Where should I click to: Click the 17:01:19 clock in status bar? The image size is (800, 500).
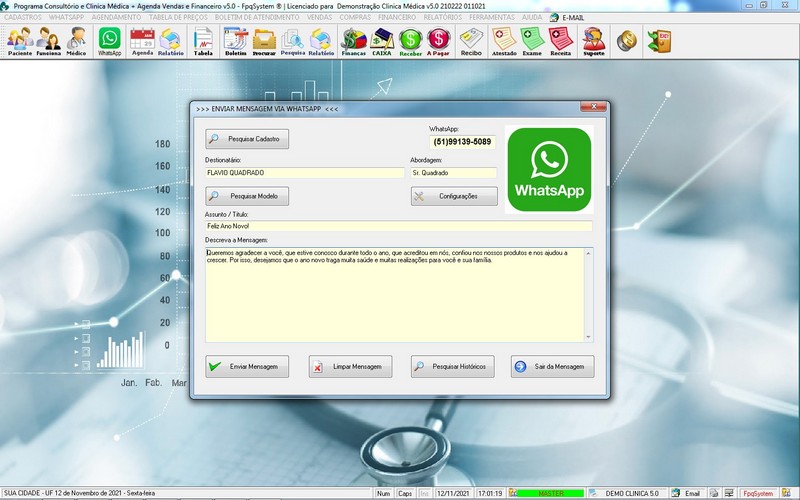click(x=490, y=493)
